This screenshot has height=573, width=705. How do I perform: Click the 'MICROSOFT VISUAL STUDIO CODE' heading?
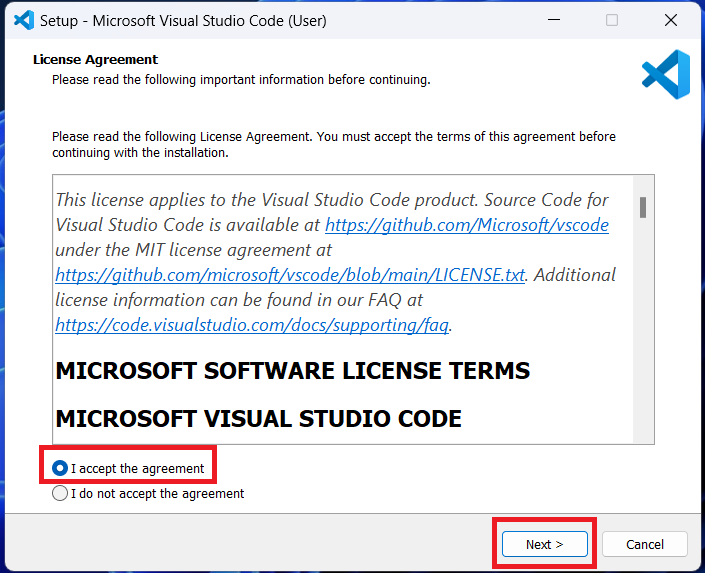point(258,418)
